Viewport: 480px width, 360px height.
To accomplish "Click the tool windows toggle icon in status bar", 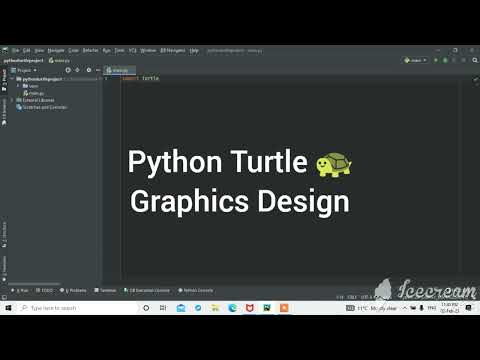I will point(4,297).
